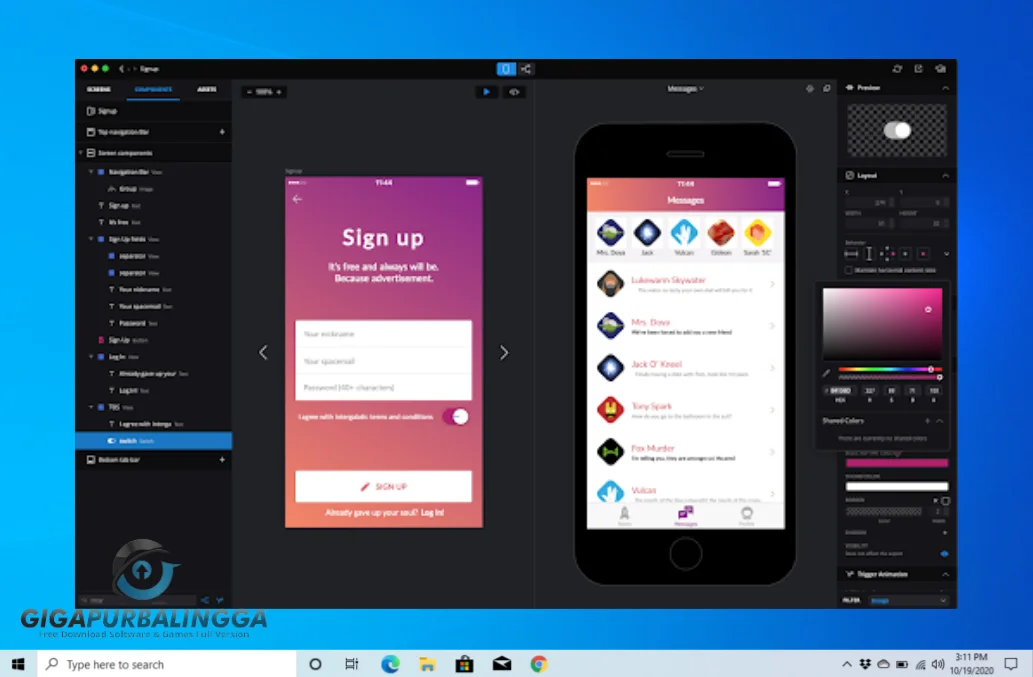Click the gear icon beside the Messages header
1033x677 pixels.
click(812, 88)
